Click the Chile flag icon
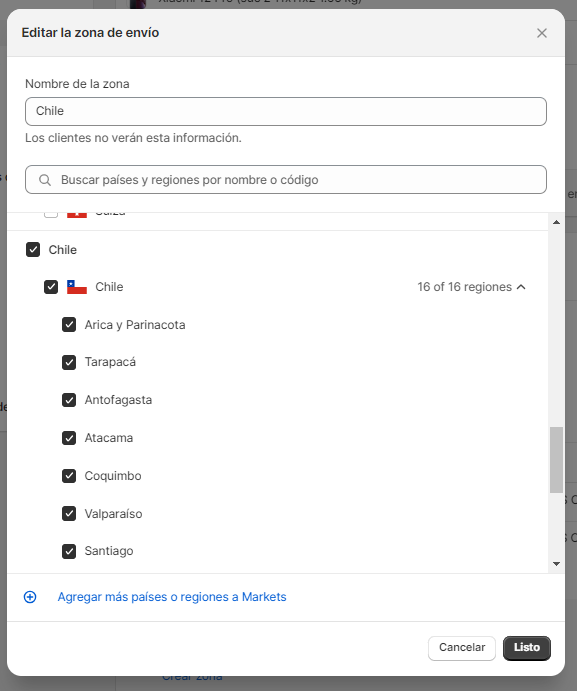Image resolution: width=577 pixels, height=691 pixels. [77, 287]
